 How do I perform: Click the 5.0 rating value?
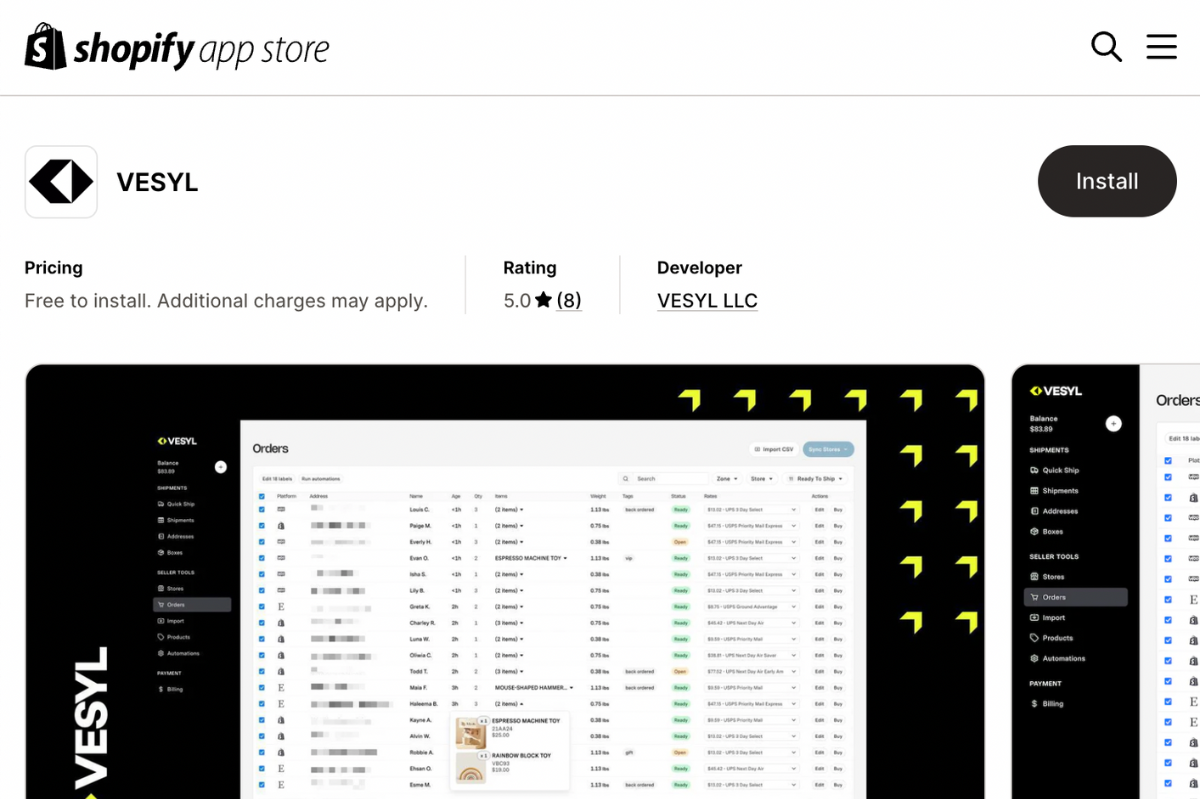(x=517, y=300)
